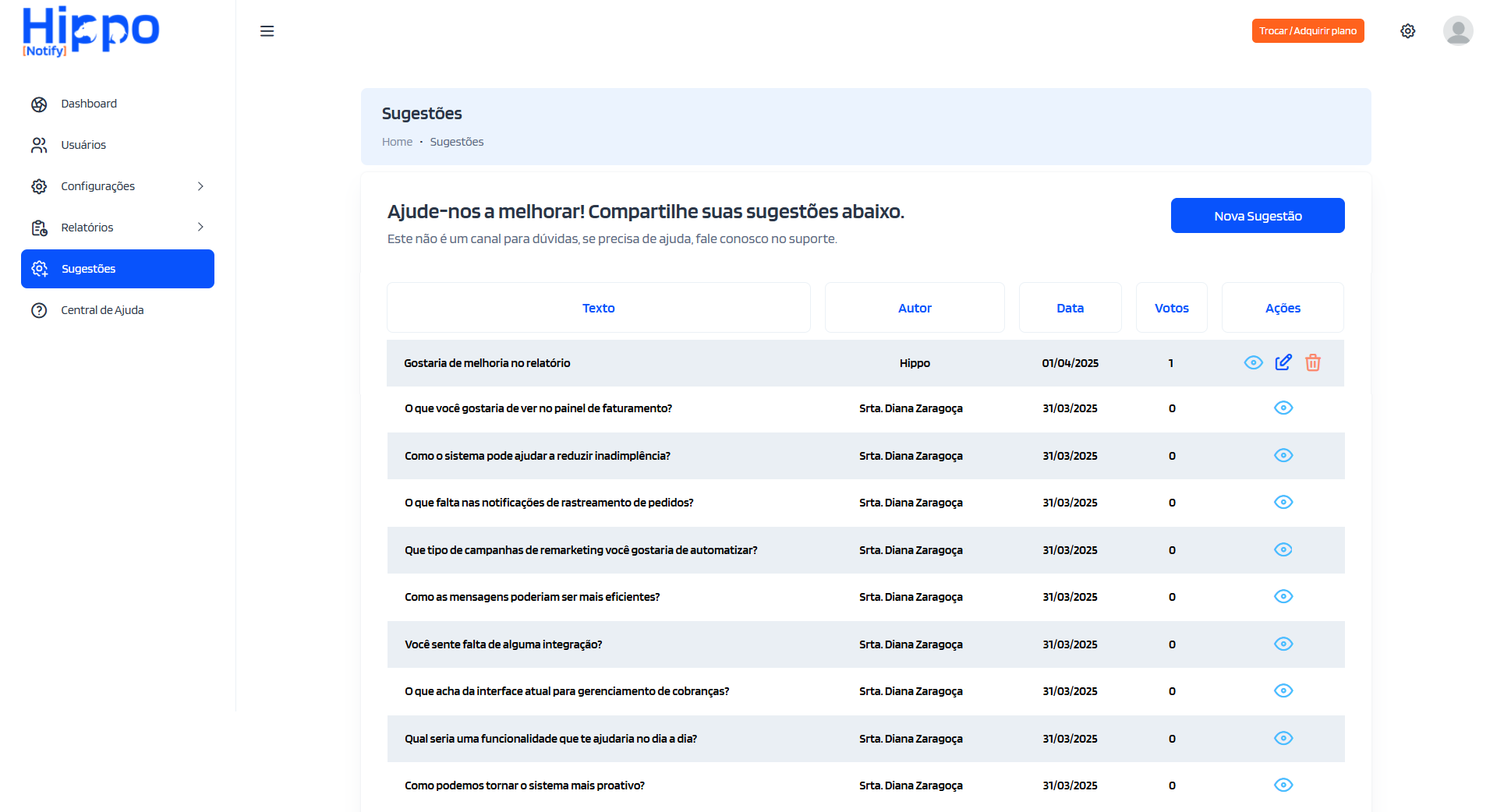1504x812 pixels.
Task: View suggestion about reduzir inadimplência
Action: pyautogui.click(x=1283, y=456)
